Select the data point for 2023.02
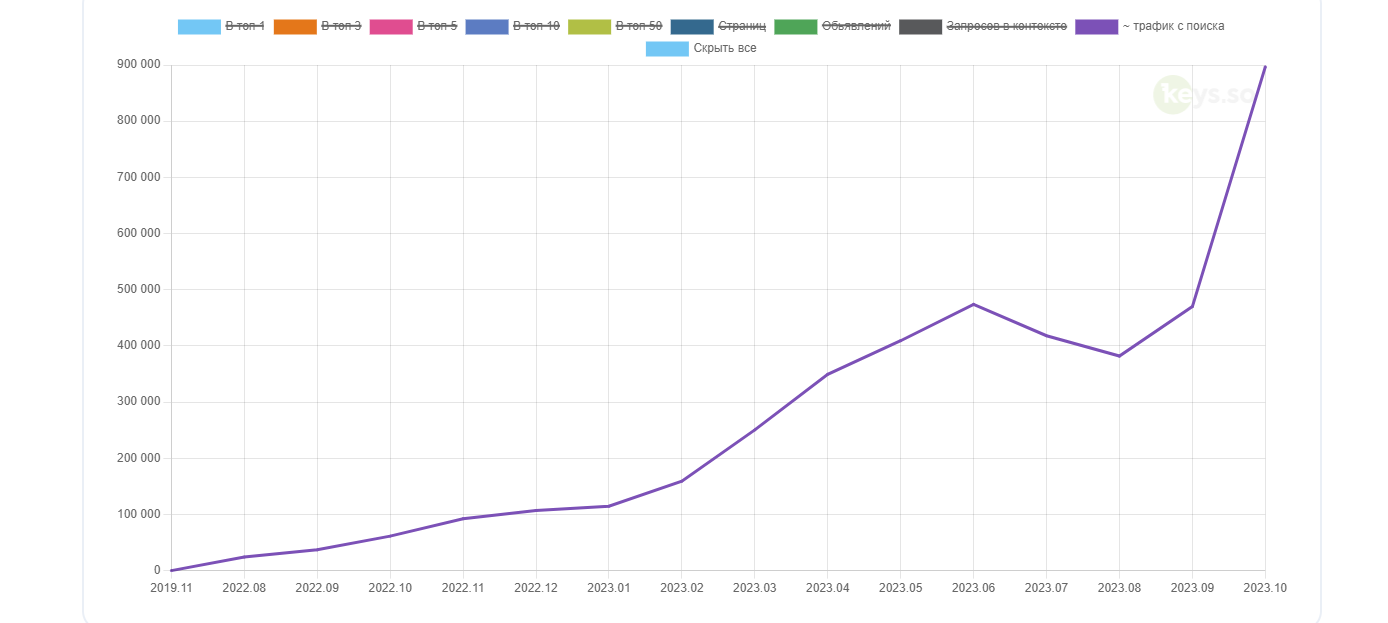The image size is (1388, 623). 681,481
